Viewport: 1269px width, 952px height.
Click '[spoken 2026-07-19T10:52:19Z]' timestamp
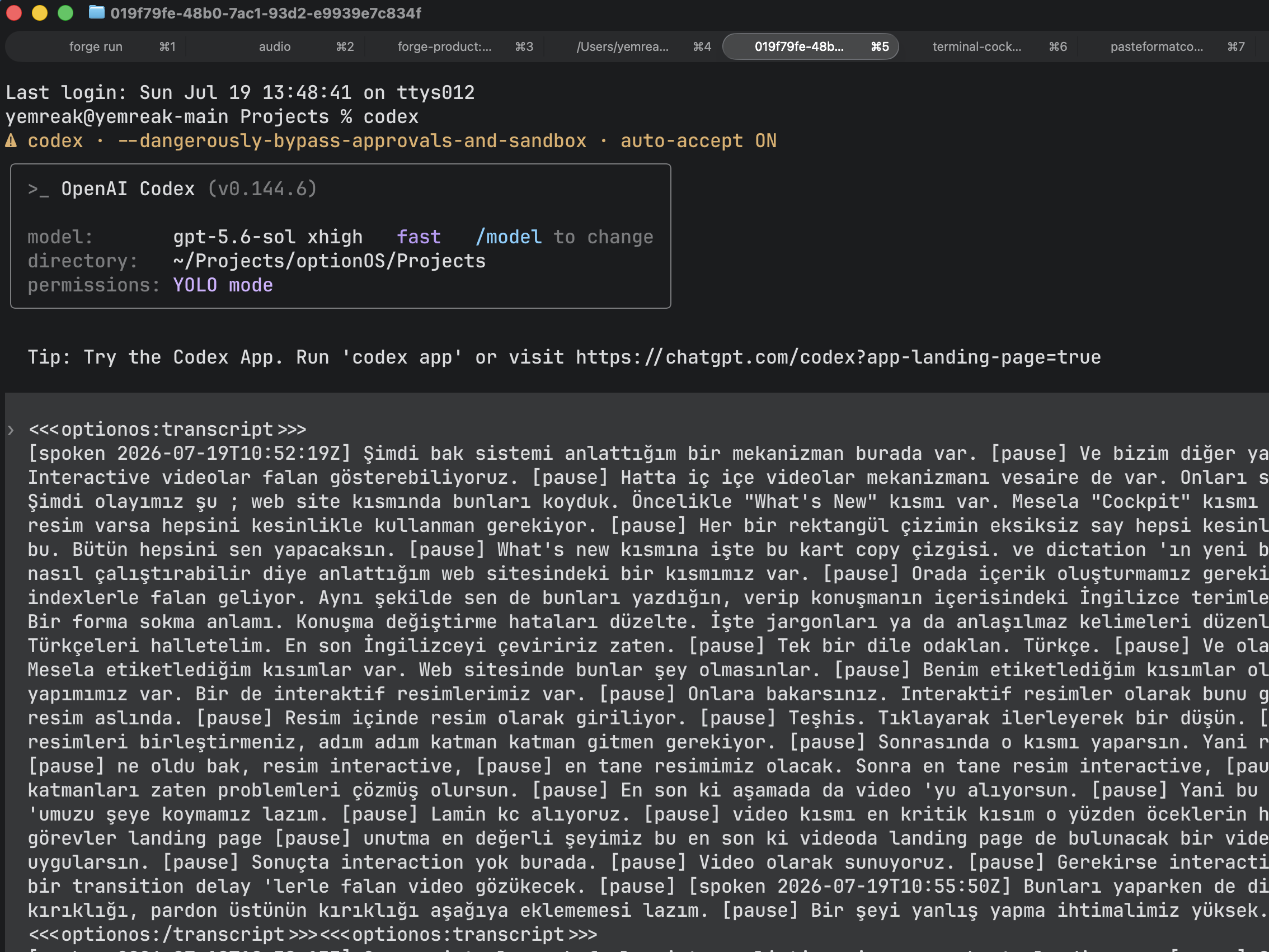[189, 454]
